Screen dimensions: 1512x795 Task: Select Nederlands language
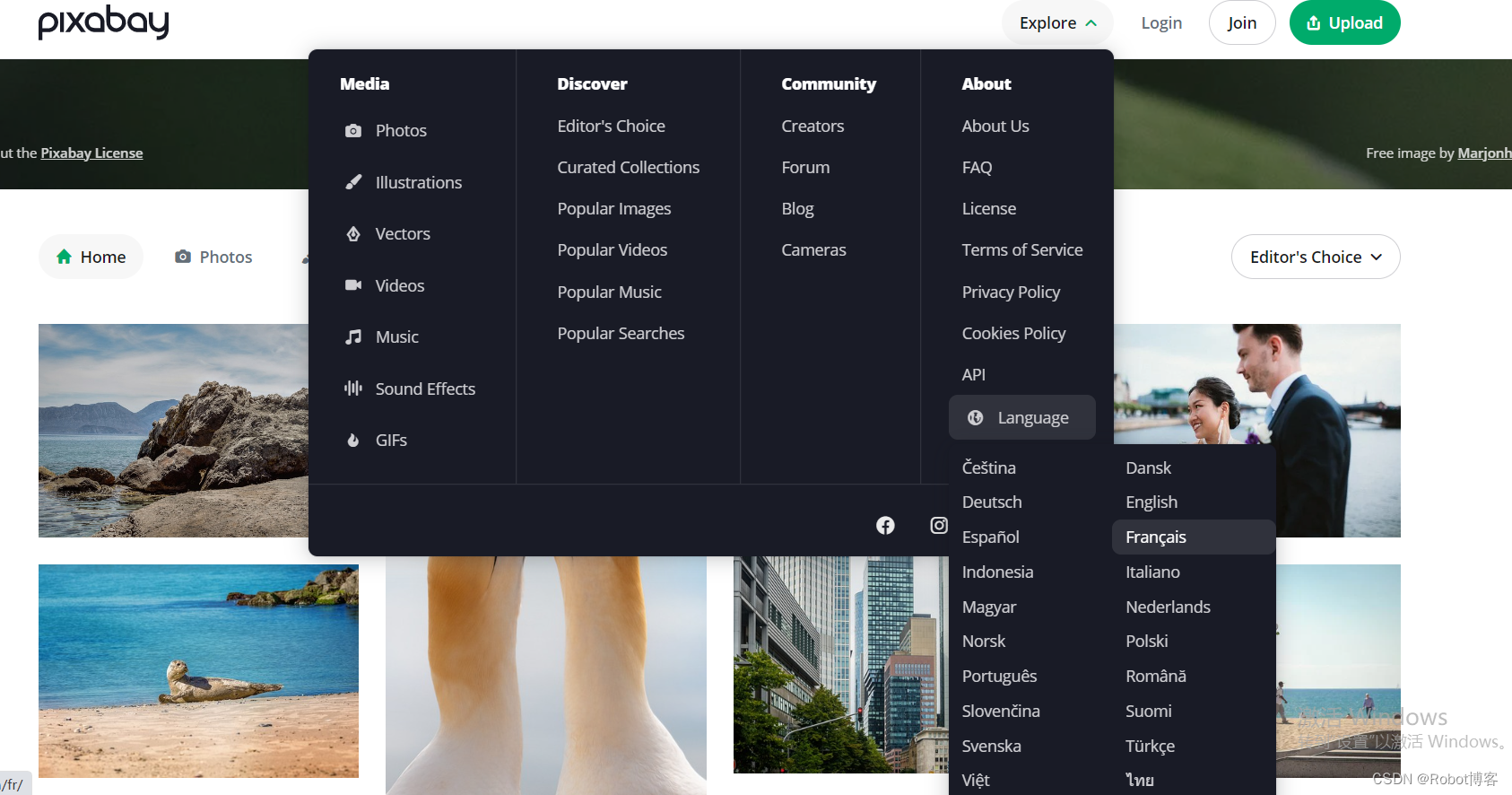[x=1168, y=607]
